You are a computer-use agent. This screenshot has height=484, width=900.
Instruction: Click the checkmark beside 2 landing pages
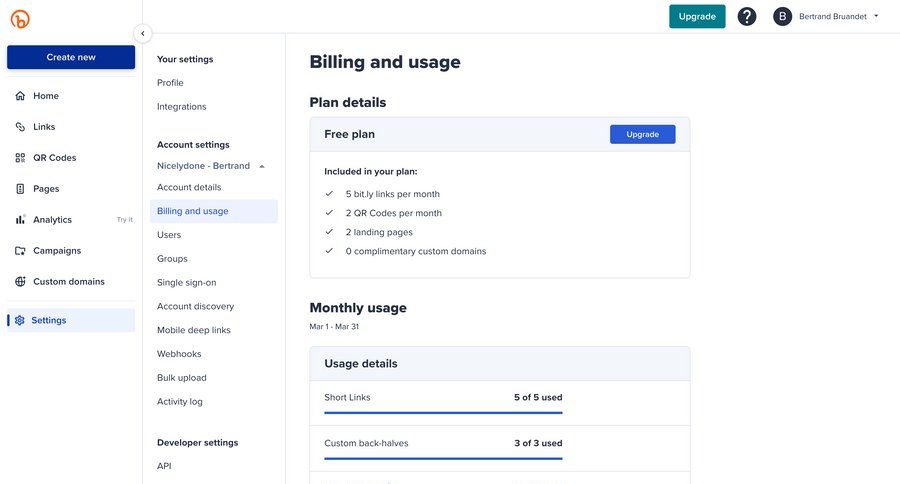coord(329,232)
